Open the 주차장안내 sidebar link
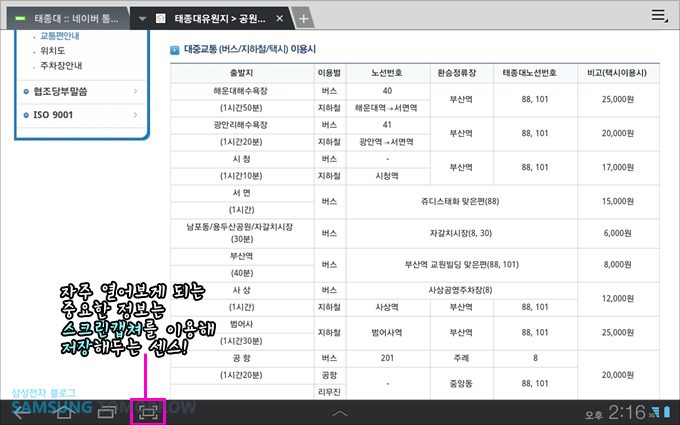 (61, 66)
